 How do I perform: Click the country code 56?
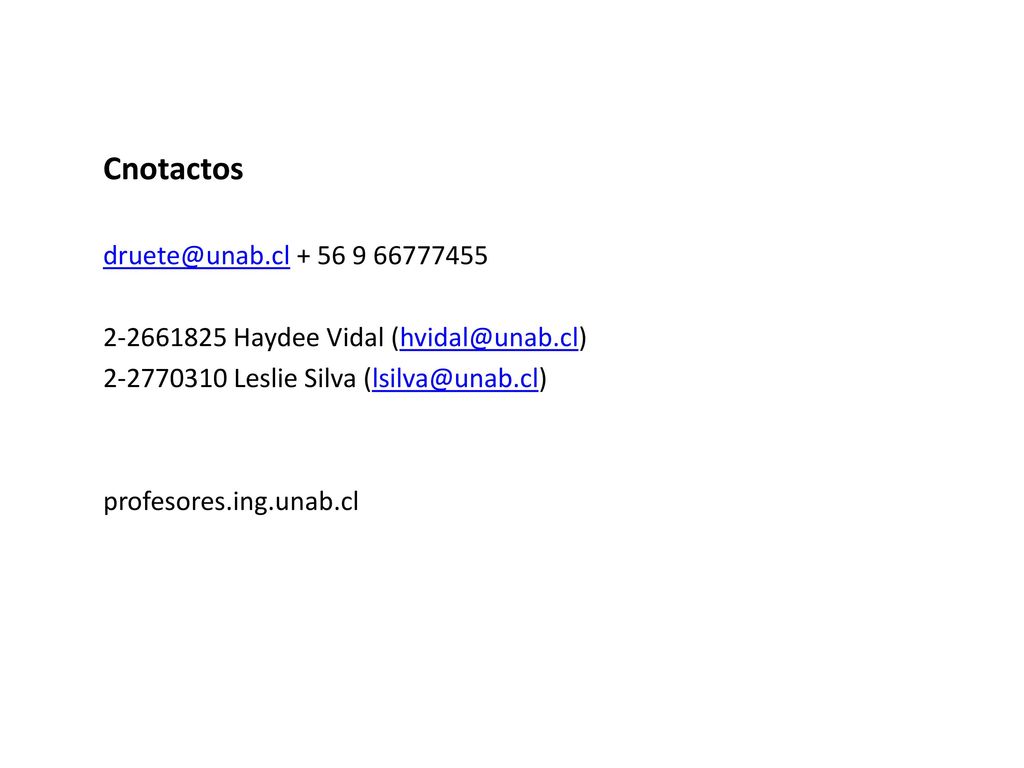coord(331,255)
